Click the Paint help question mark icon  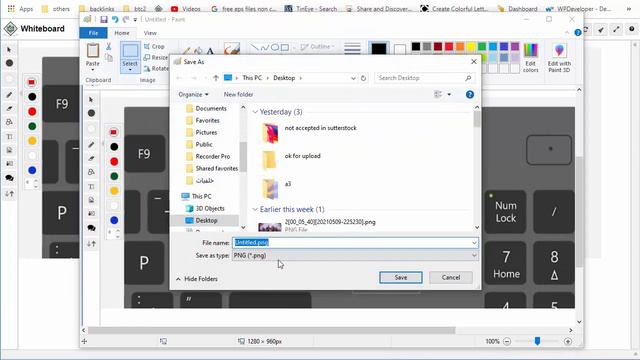pyautogui.click(x=578, y=33)
